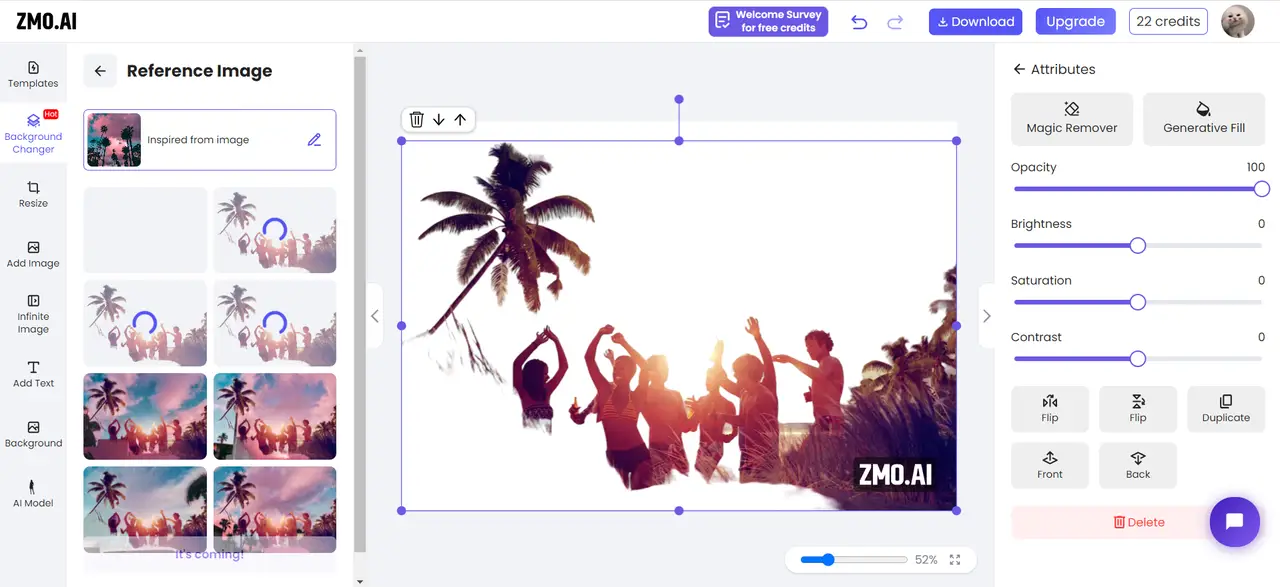
Task: Edit the inspired-from reference image
Action: (314, 140)
